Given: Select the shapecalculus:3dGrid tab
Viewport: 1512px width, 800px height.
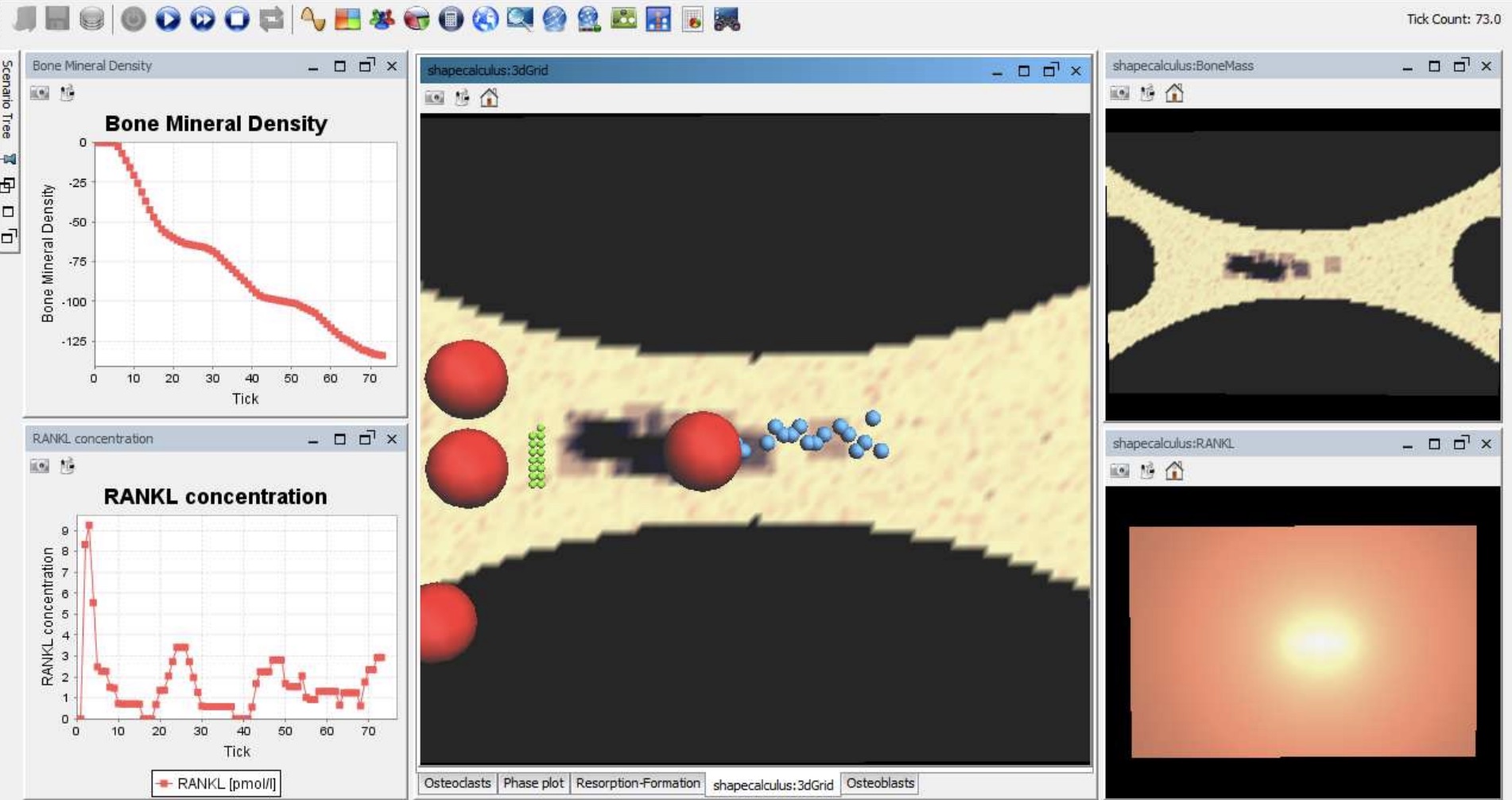Looking at the screenshot, I should [x=773, y=785].
